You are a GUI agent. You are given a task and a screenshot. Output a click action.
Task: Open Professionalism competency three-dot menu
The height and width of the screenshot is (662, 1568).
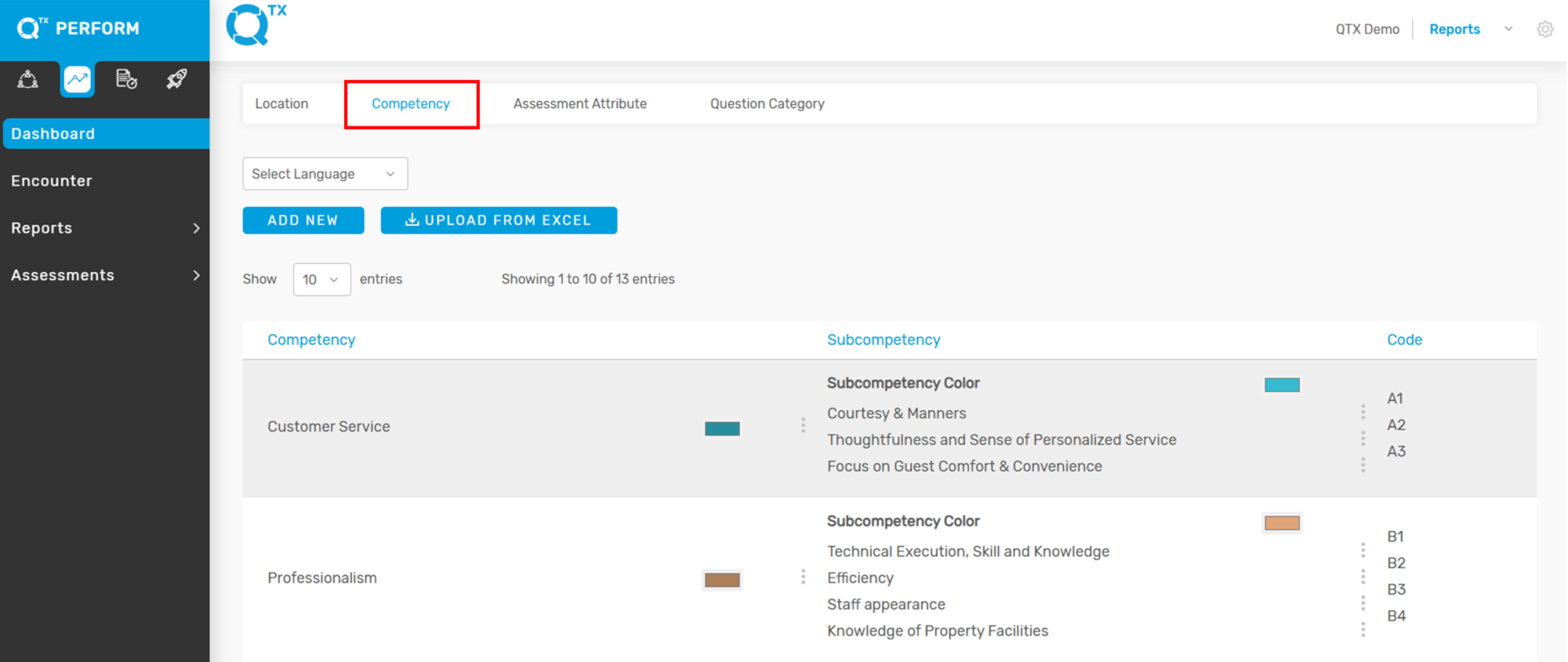pyautogui.click(x=803, y=577)
